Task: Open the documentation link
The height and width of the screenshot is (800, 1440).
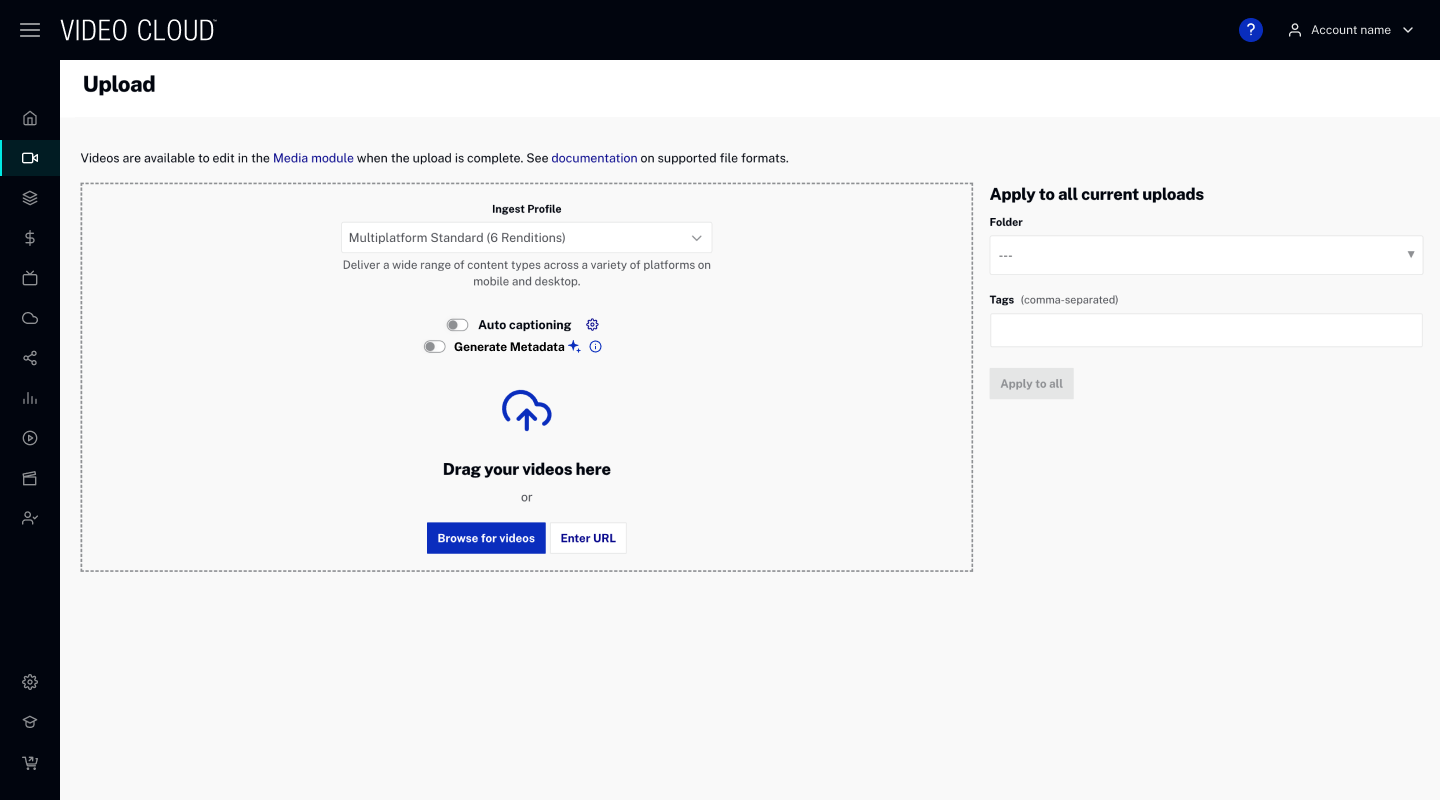Action: [594, 158]
